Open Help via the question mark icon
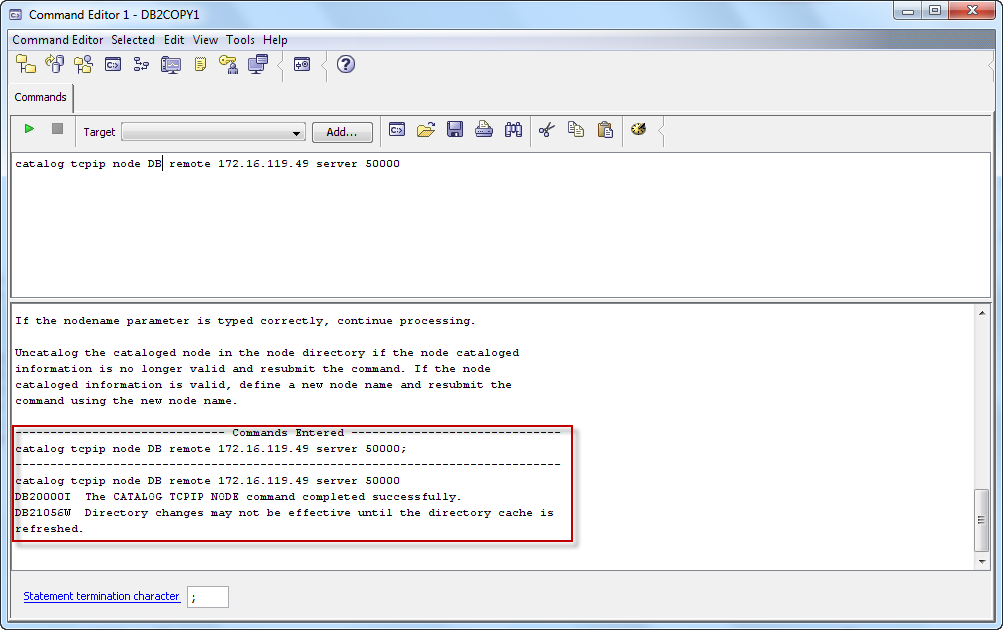 pos(346,65)
